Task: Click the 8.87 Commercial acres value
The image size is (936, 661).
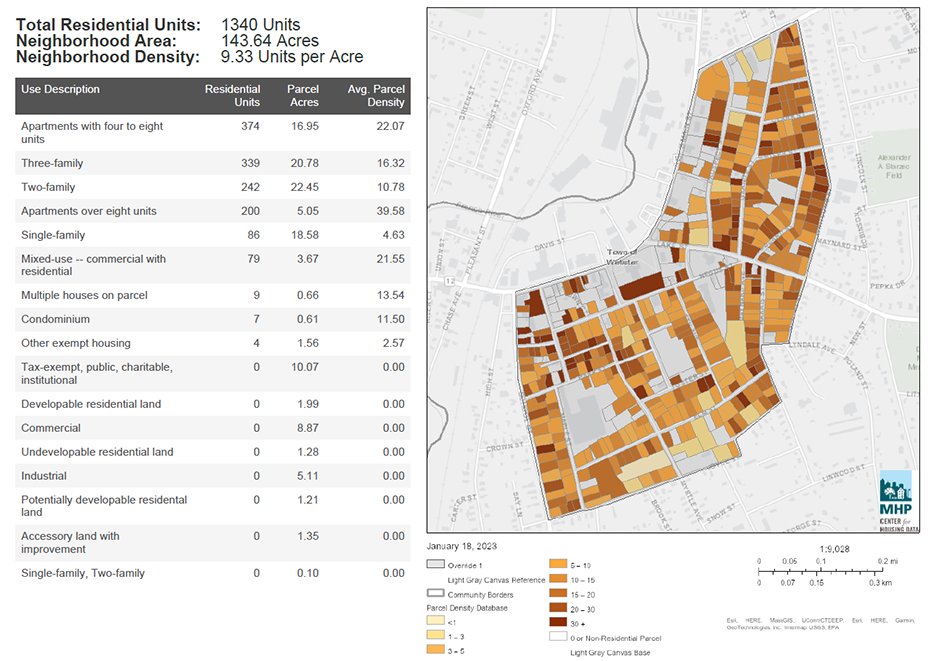Action: click(x=308, y=428)
